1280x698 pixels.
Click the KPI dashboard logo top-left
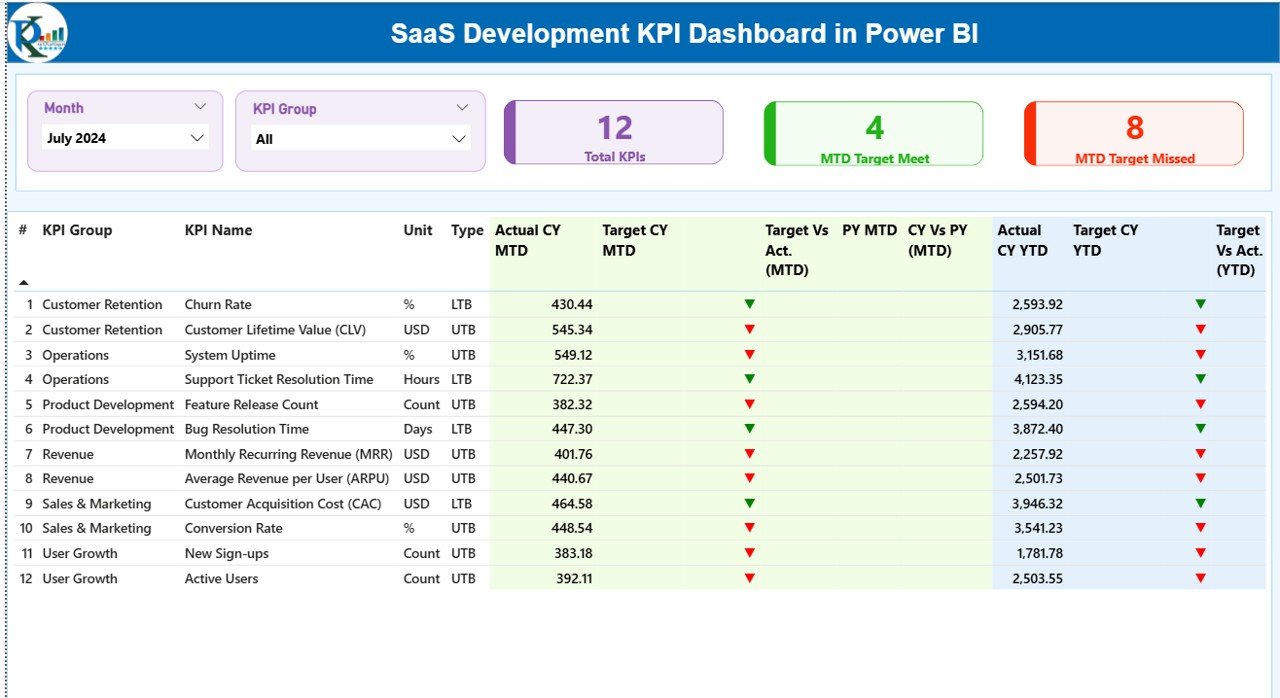tap(36, 33)
